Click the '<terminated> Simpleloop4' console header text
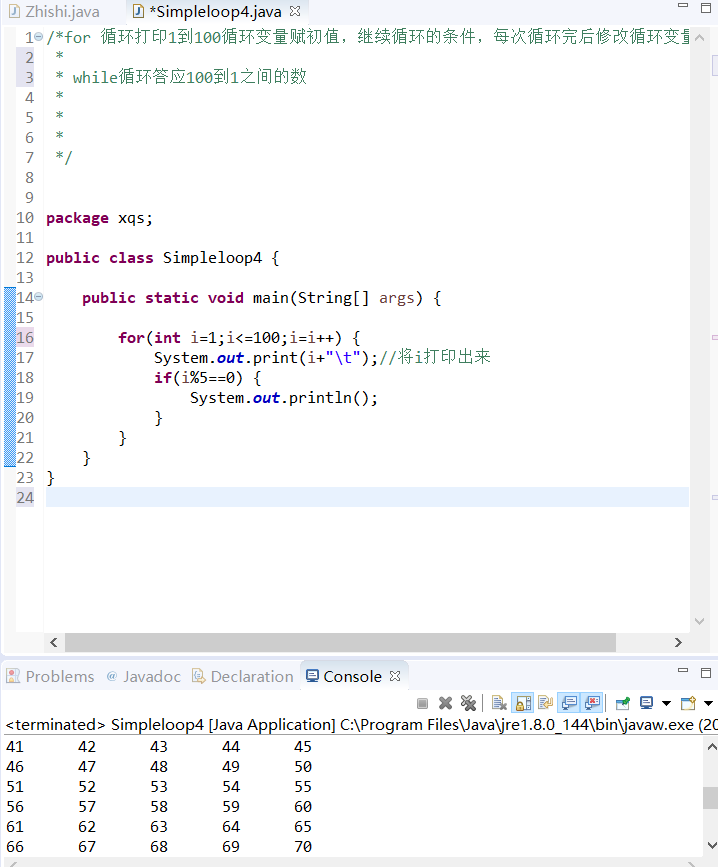718x867 pixels. (x=104, y=724)
